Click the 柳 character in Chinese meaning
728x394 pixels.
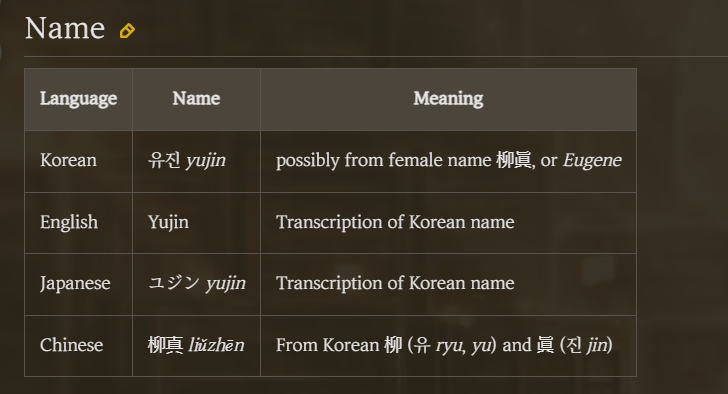point(393,345)
